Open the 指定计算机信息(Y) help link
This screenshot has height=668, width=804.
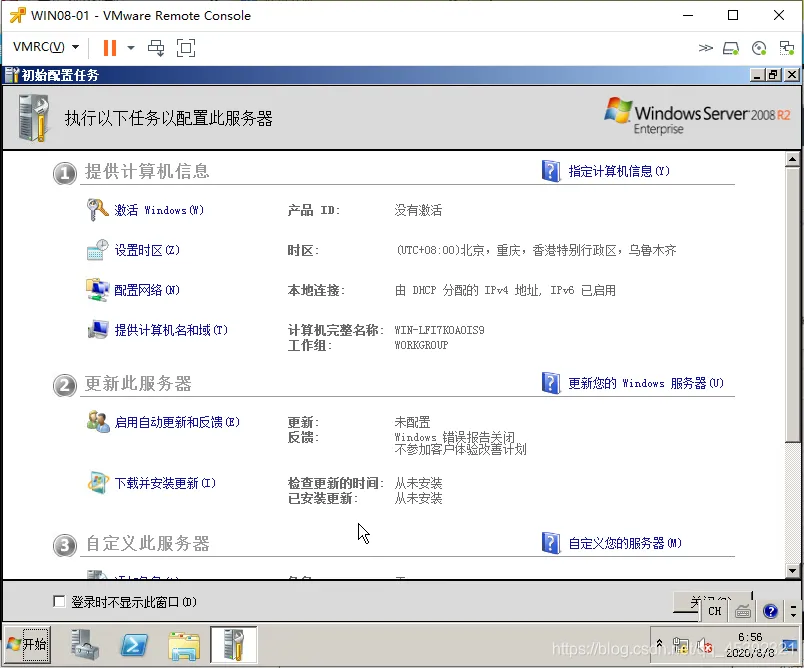(x=619, y=171)
